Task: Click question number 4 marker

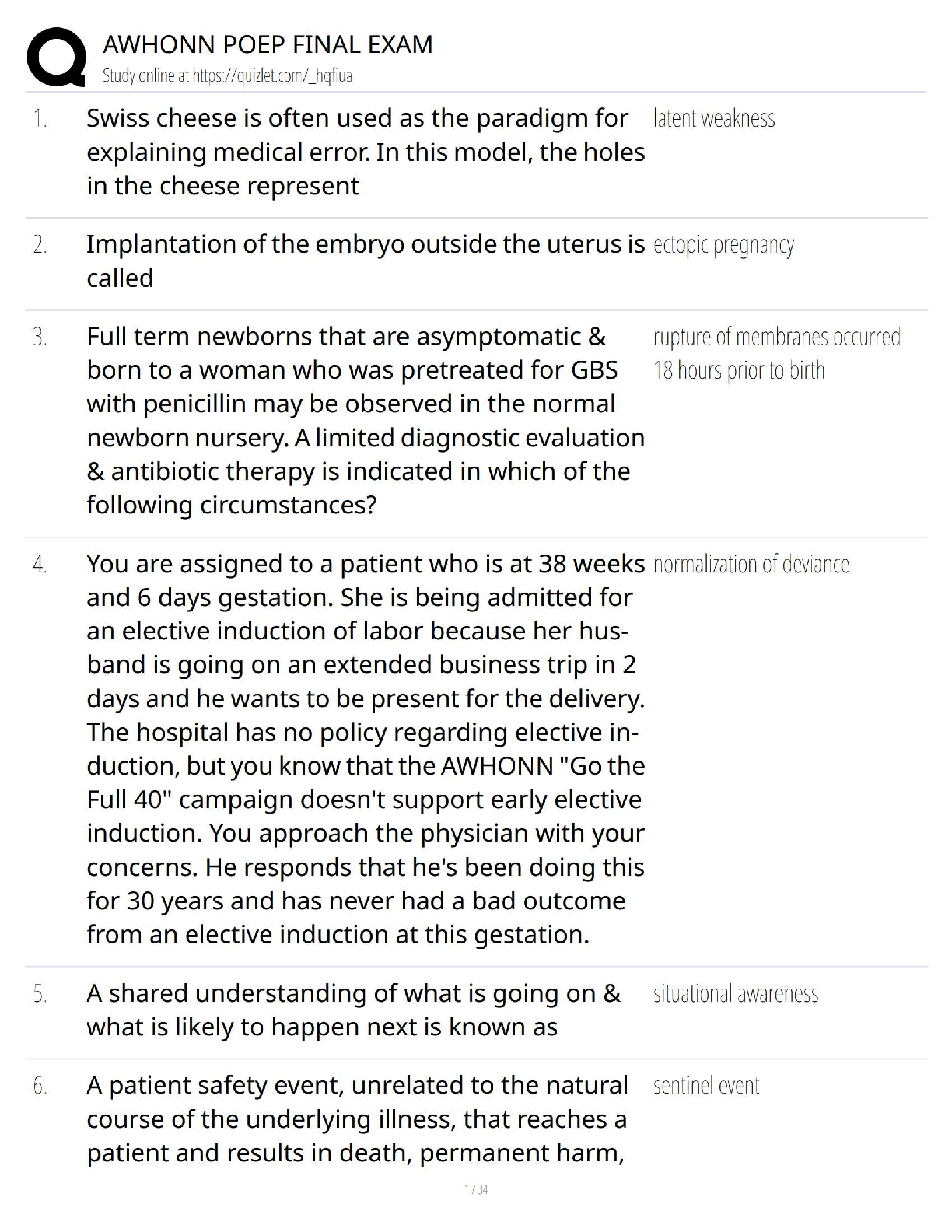Action: [x=40, y=565]
